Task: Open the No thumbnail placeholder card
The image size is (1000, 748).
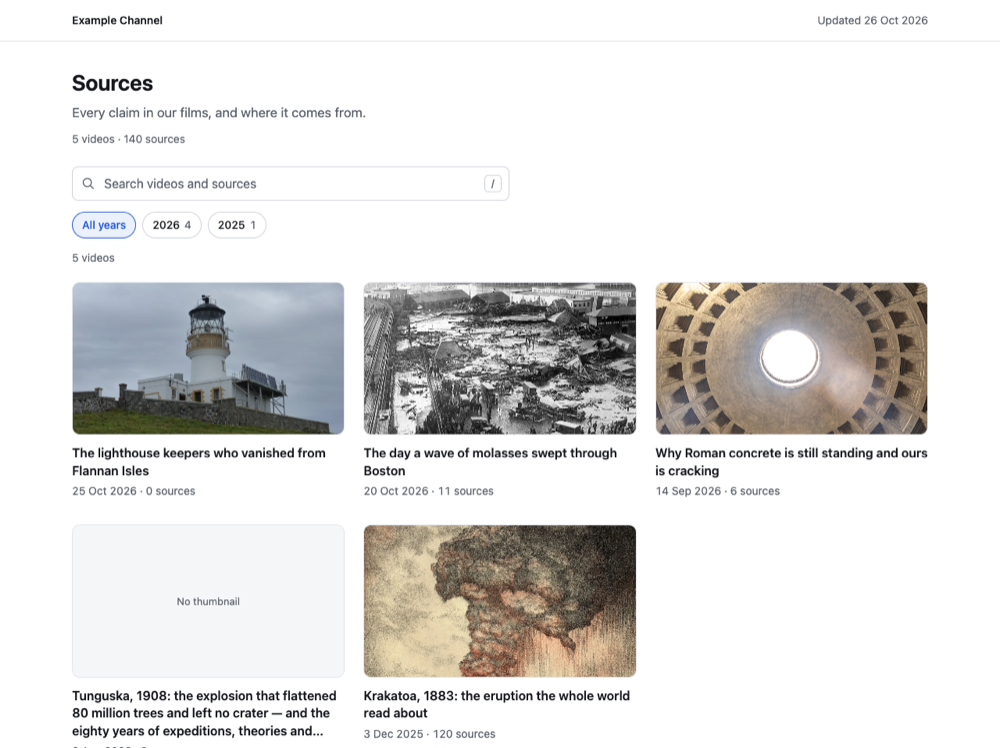Action: pyautogui.click(x=208, y=601)
